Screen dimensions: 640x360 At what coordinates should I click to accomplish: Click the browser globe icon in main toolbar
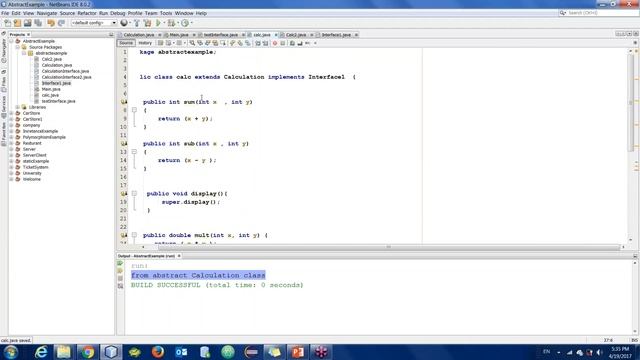tap(124, 23)
